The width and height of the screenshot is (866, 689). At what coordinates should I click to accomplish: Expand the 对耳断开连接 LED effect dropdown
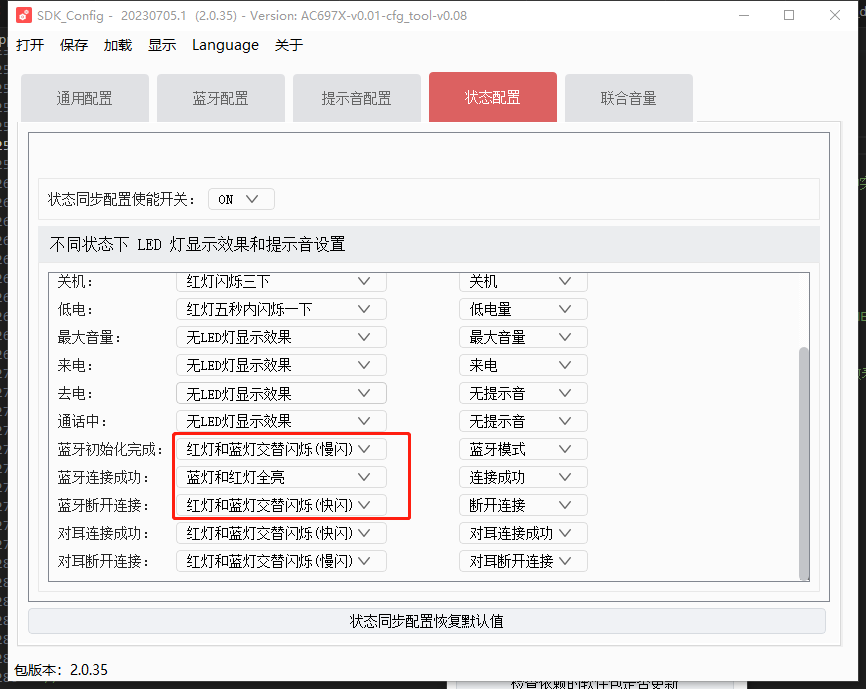click(x=281, y=561)
